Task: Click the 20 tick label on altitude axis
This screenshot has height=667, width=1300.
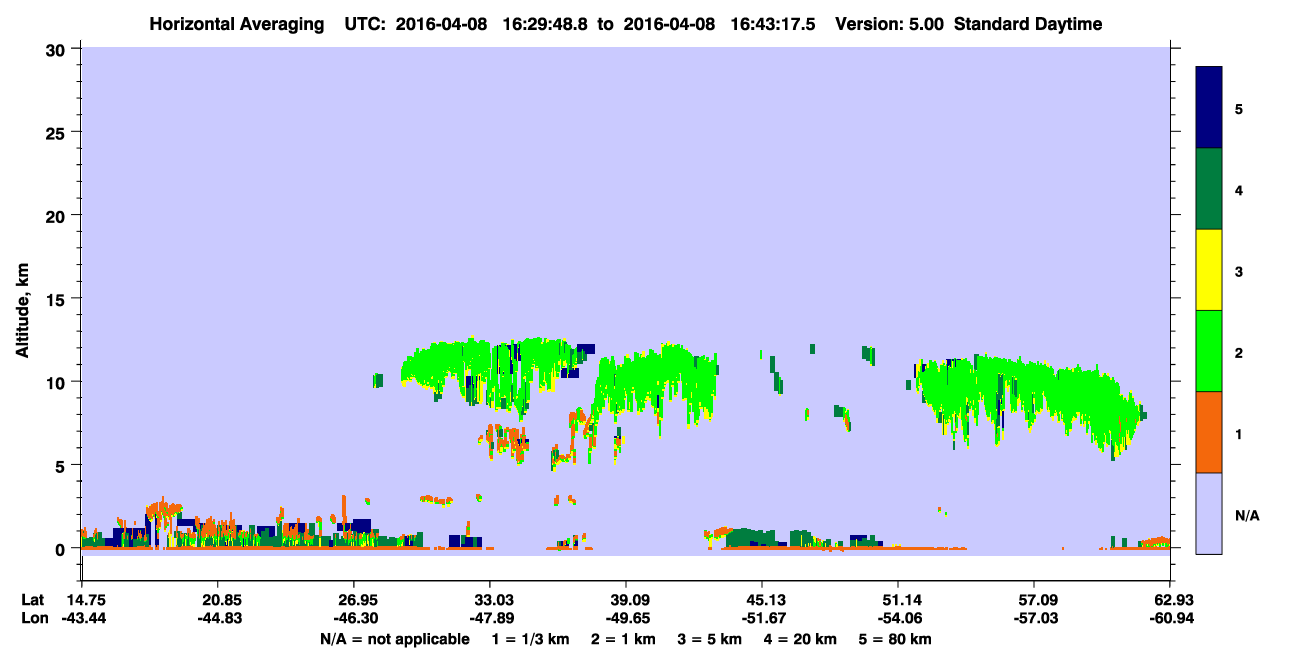Action: tap(58, 215)
